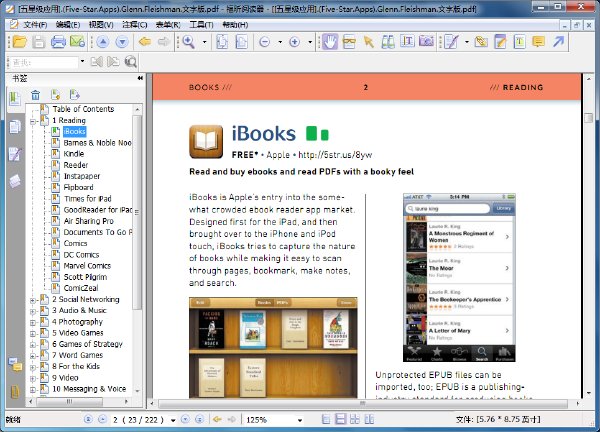
Task: Open the Layers side panel icon
Action: click(x=15, y=181)
